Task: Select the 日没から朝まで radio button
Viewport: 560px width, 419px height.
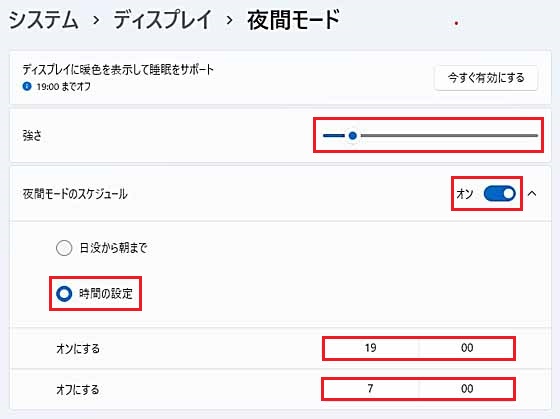Action: (x=64, y=248)
